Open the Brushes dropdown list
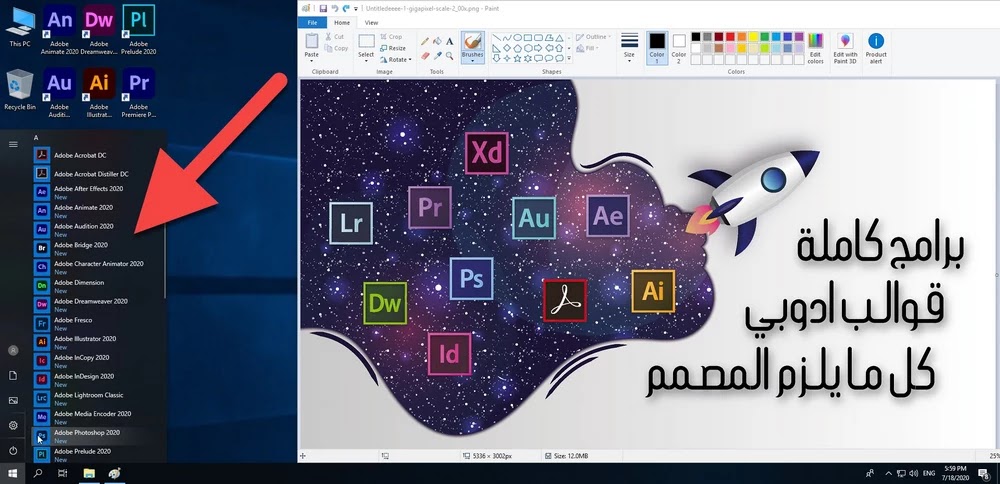Screen dimensions: 1000x484 point(473,59)
